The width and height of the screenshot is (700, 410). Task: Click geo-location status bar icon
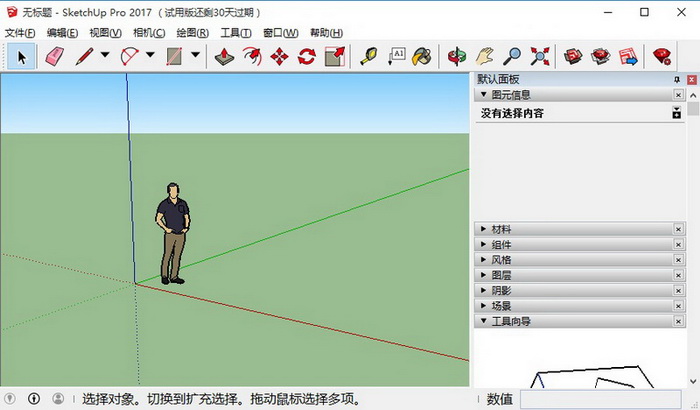9,398
